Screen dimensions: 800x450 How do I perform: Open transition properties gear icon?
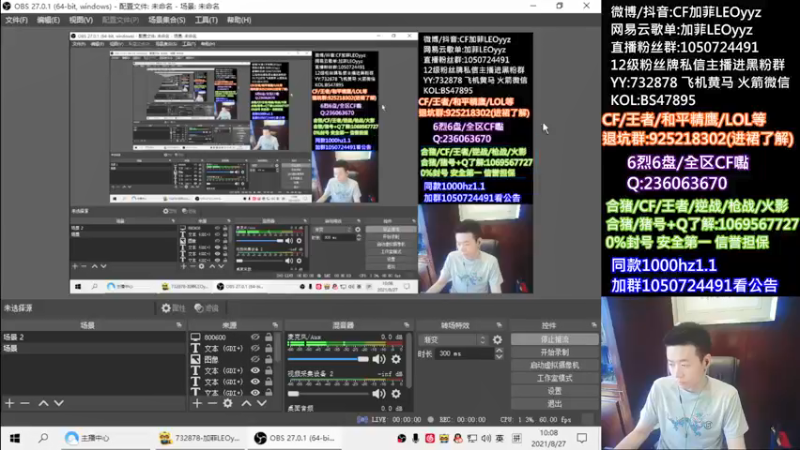tap(497, 339)
